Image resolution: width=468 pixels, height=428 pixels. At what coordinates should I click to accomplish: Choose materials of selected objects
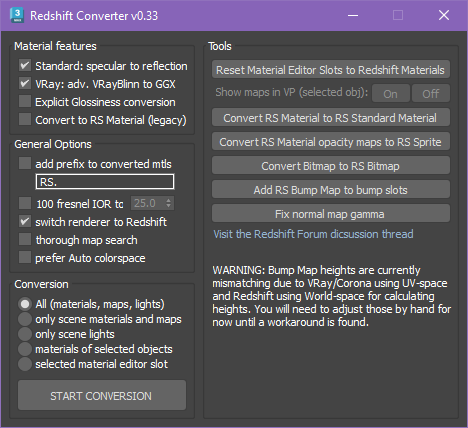click(25, 349)
